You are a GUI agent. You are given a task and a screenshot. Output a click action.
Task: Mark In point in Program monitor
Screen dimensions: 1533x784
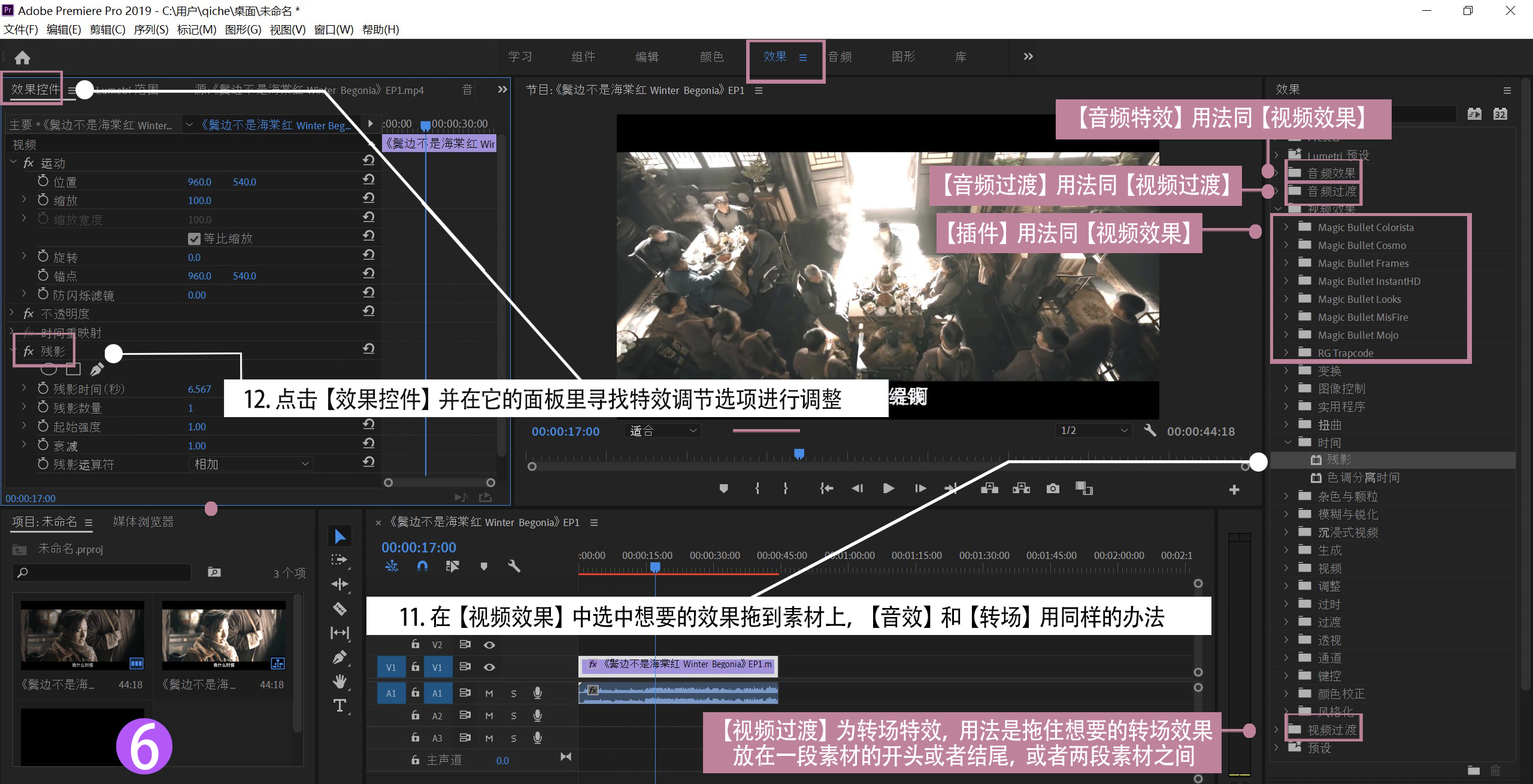point(758,489)
